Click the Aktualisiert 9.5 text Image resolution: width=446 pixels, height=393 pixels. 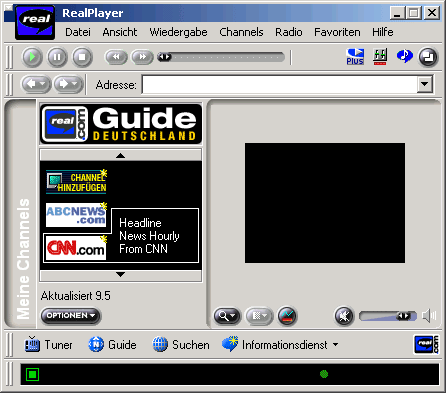point(76,296)
